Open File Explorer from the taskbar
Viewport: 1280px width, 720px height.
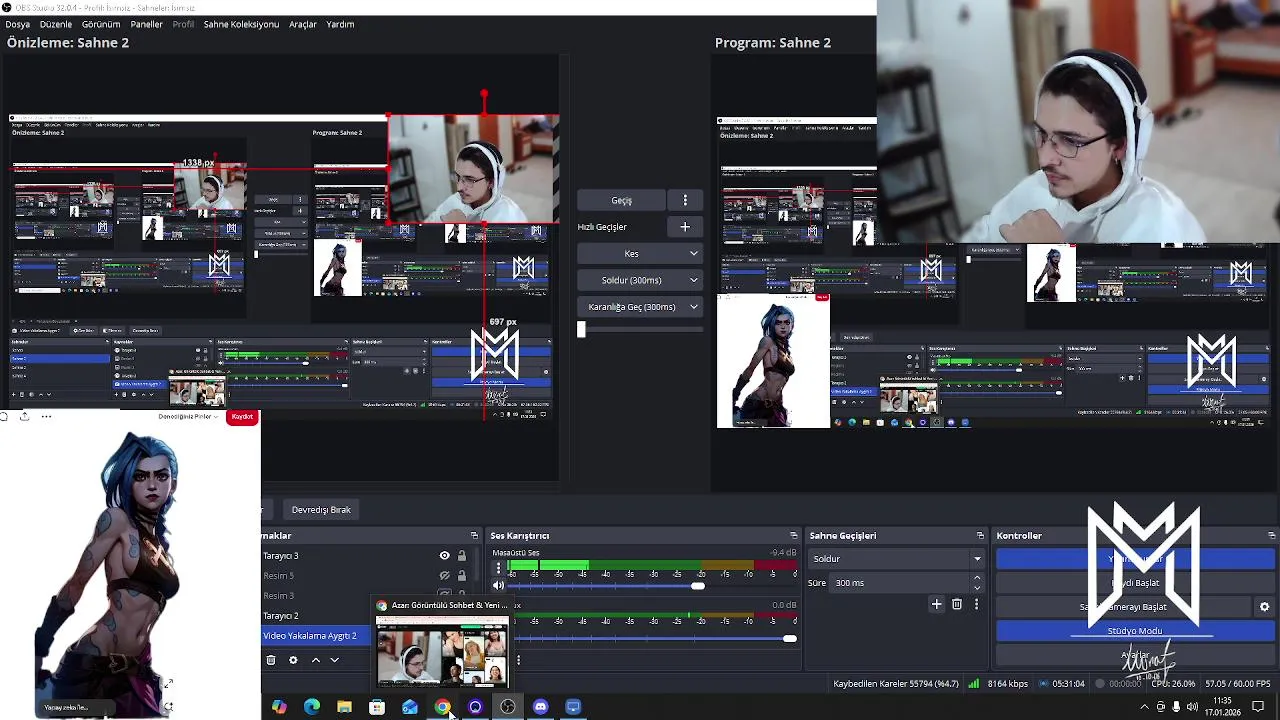tap(344, 707)
